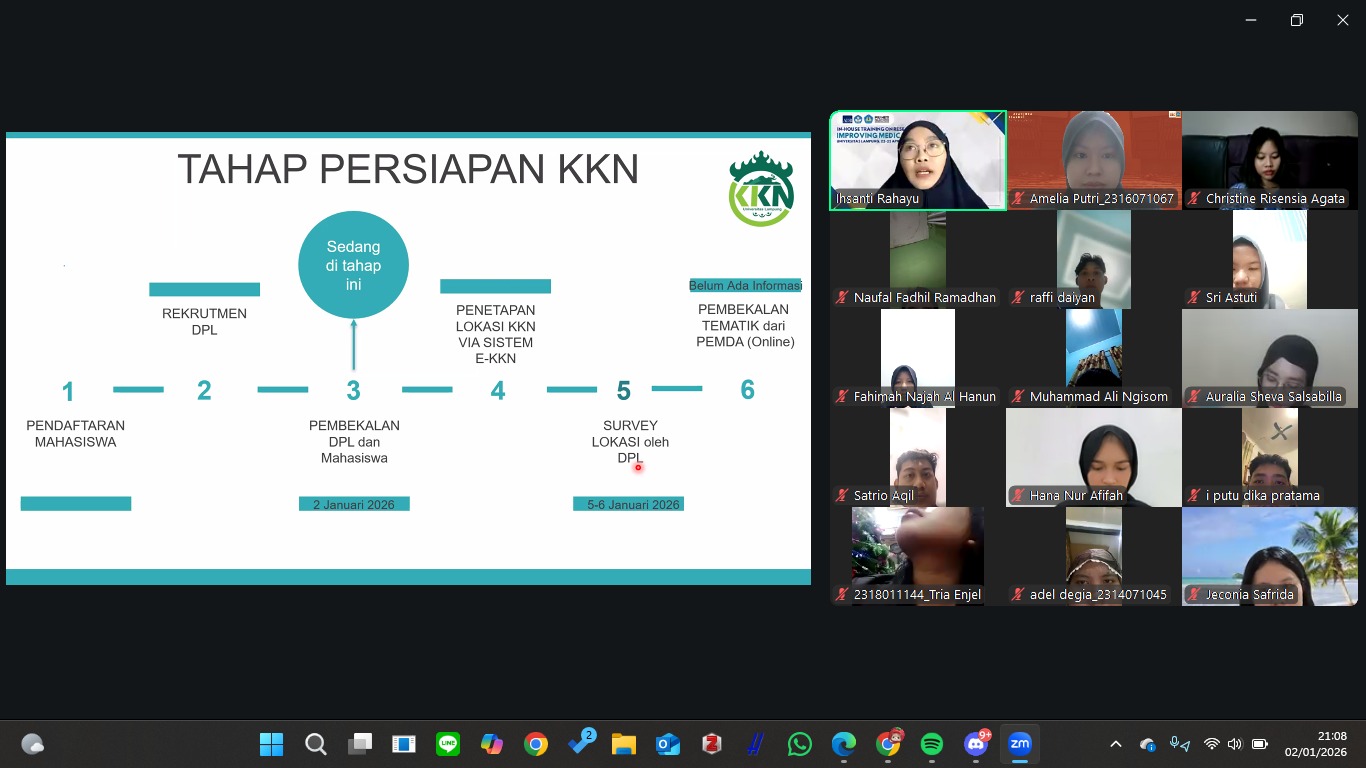The image size is (1366, 768).
Task: Open Windows Search from the taskbar
Action: (x=315, y=744)
